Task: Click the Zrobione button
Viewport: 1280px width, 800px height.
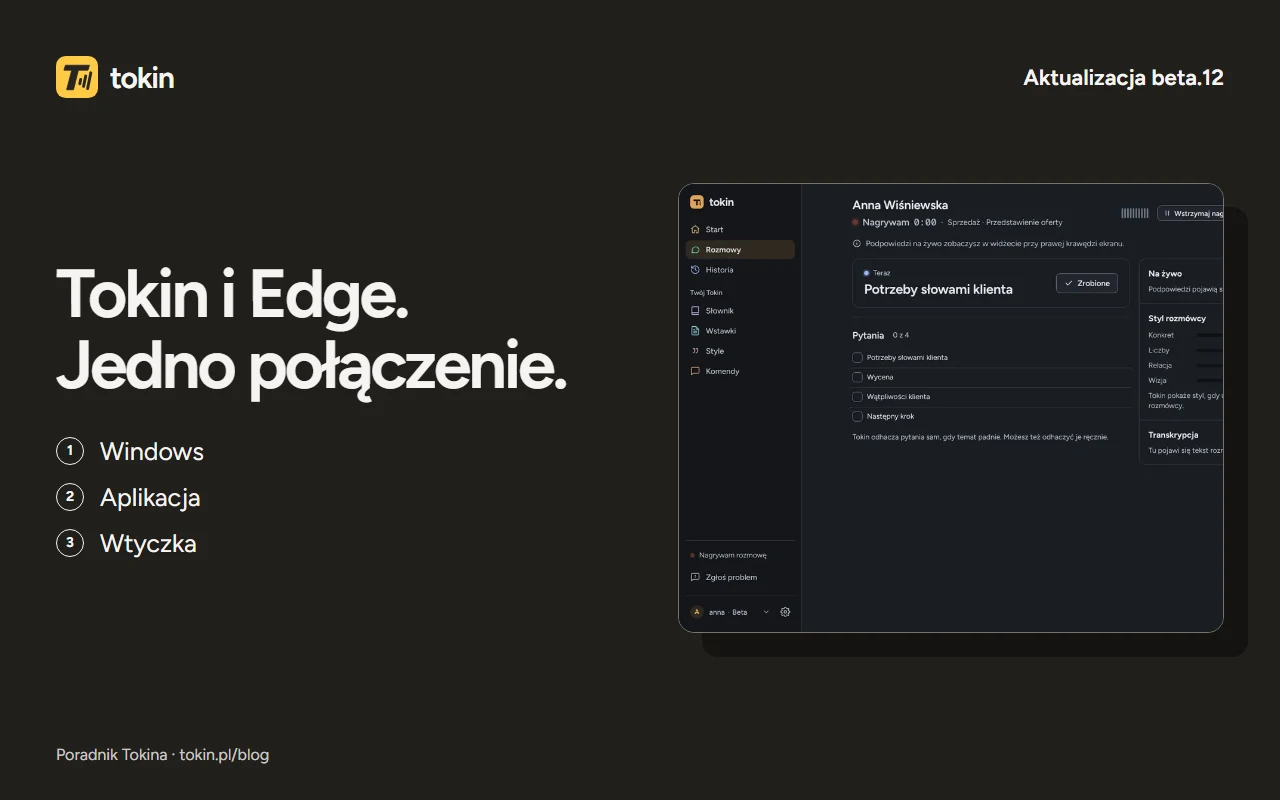Action: tap(1087, 283)
